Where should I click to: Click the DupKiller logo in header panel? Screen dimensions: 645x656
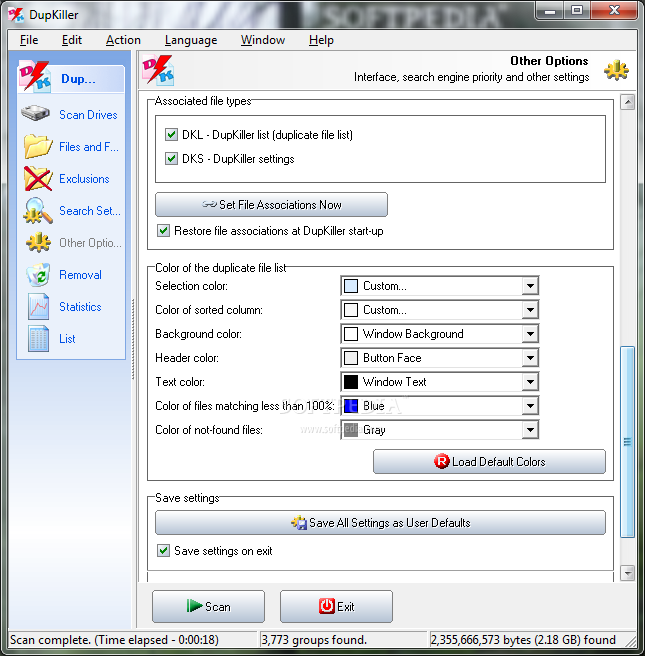[158, 69]
